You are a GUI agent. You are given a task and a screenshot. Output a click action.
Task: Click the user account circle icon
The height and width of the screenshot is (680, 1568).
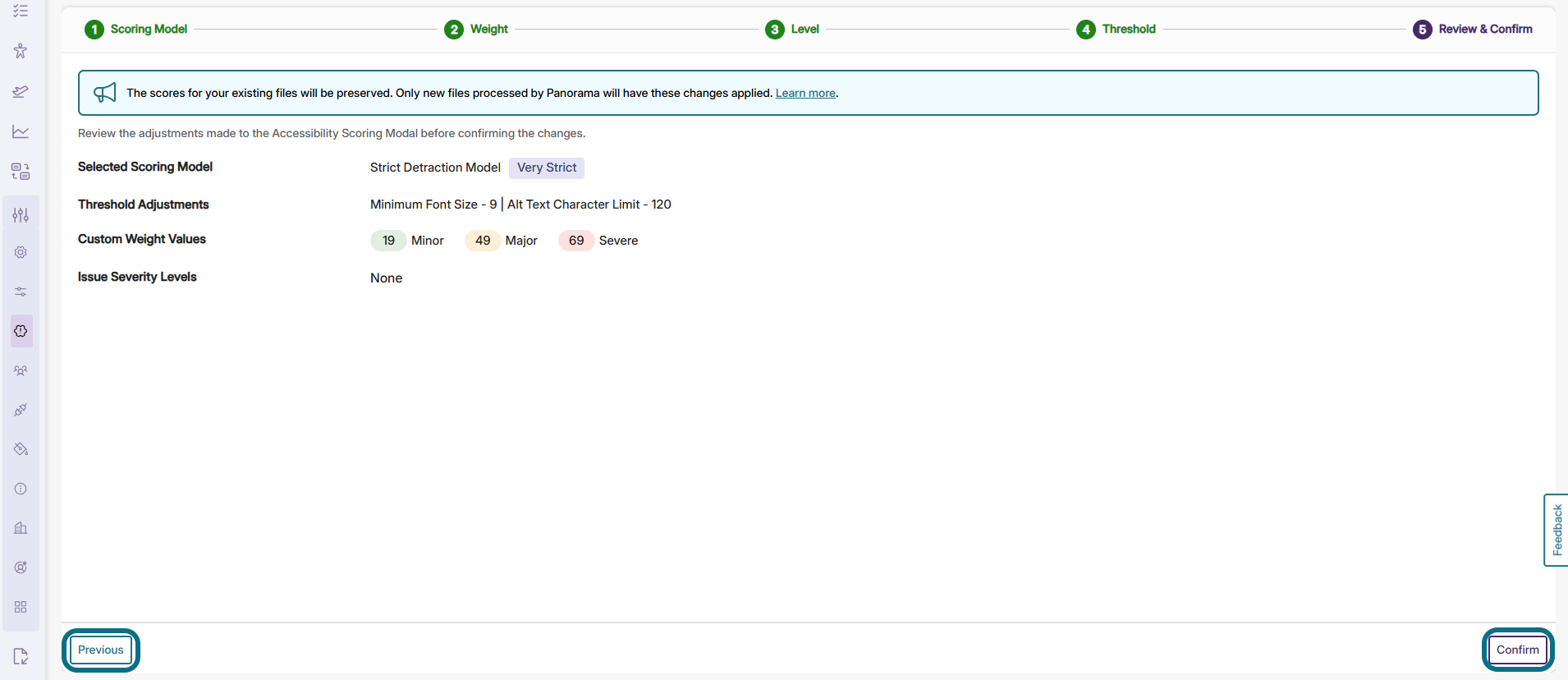point(21,567)
